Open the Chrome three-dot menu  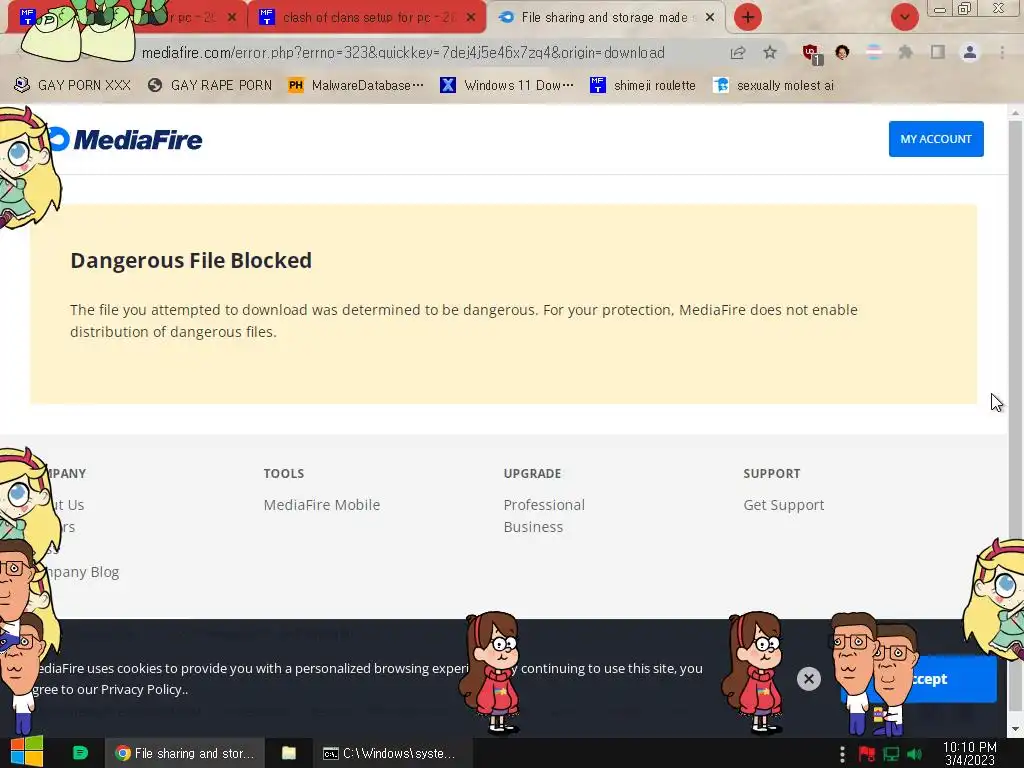[1002, 52]
